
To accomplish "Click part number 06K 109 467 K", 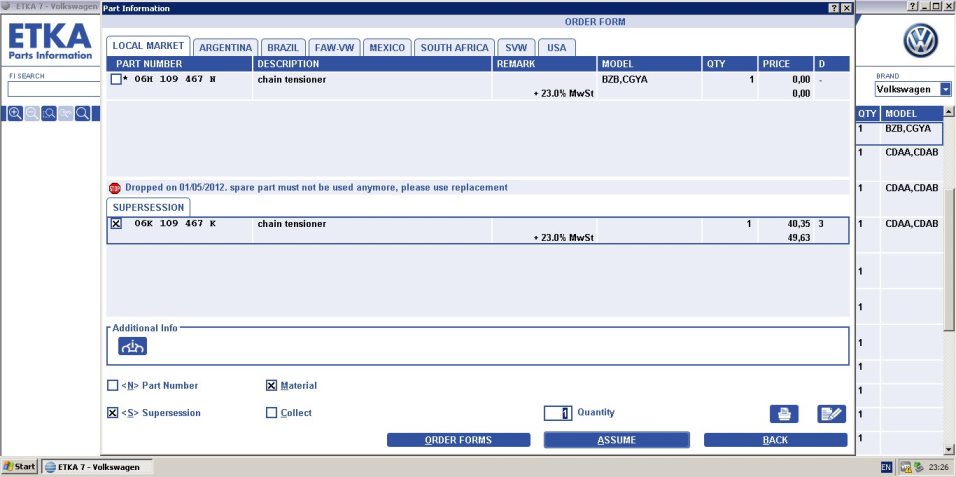I will [x=175, y=224].
